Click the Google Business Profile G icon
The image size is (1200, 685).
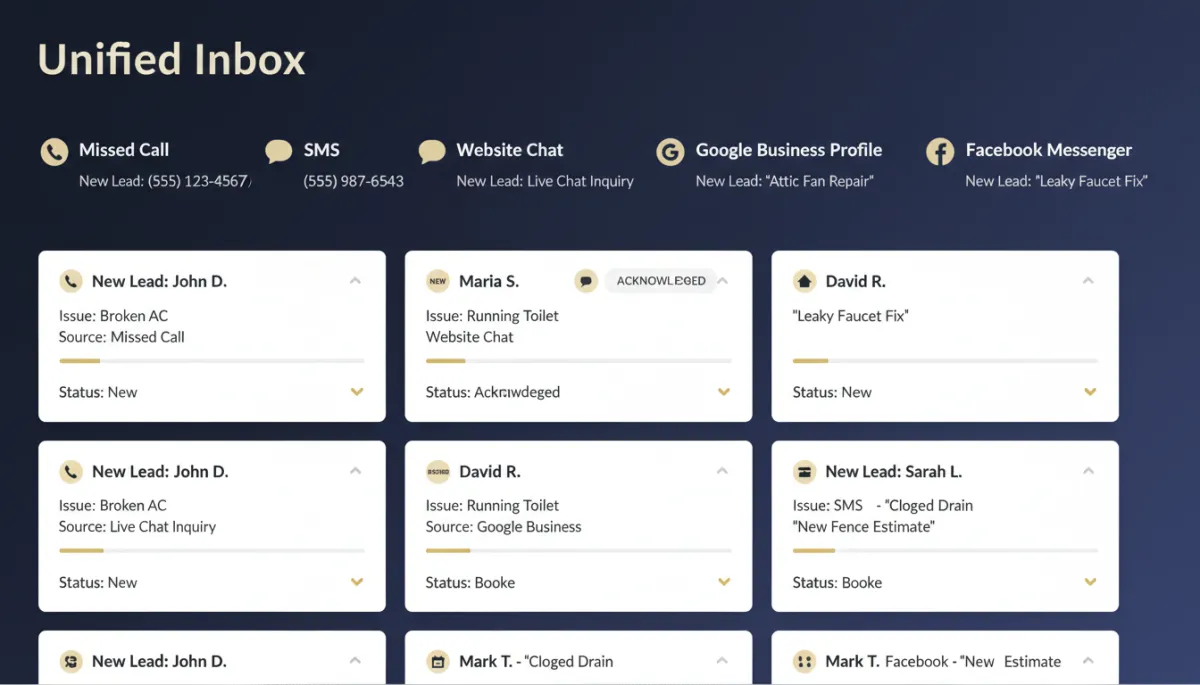[x=670, y=152]
